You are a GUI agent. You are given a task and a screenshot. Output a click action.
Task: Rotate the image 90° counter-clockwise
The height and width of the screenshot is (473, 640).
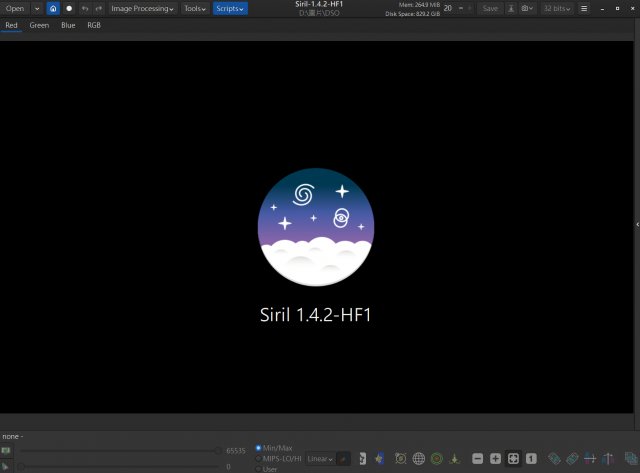coord(554,459)
